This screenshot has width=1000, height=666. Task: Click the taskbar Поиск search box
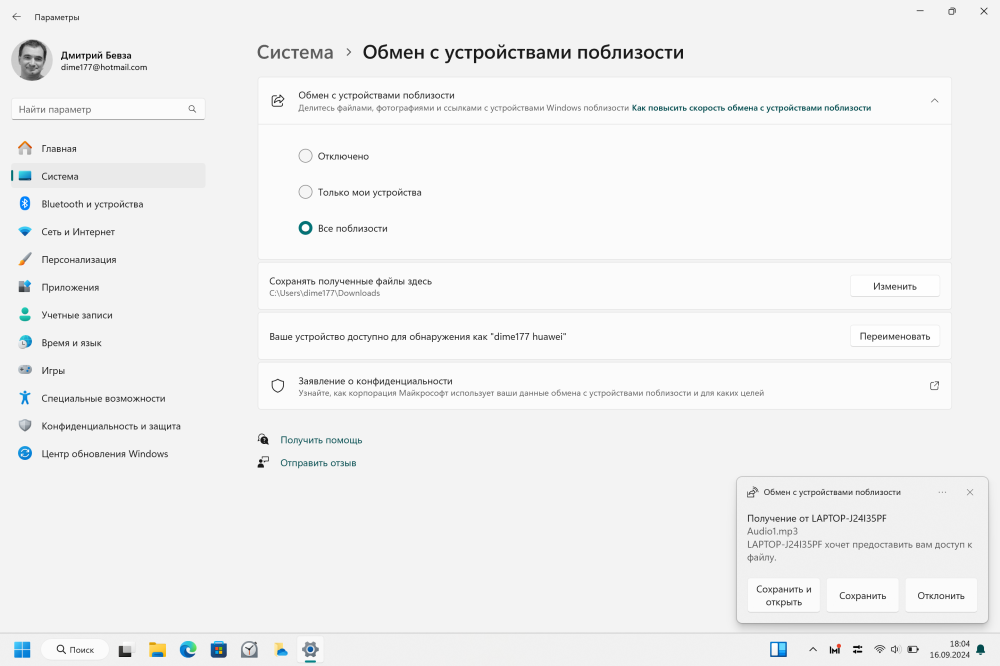tap(75, 649)
